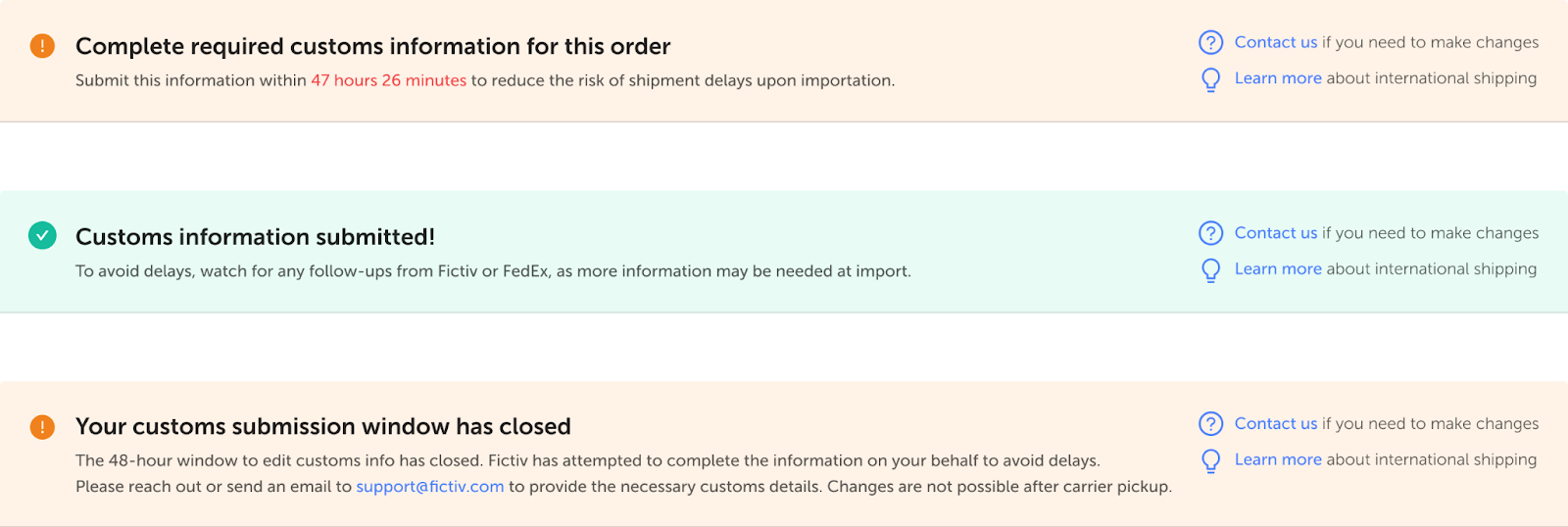The height and width of the screenshot is (527, 1568).
Task: Click lightbulb icon in the green submitted banner
Action: (1211, 270)
